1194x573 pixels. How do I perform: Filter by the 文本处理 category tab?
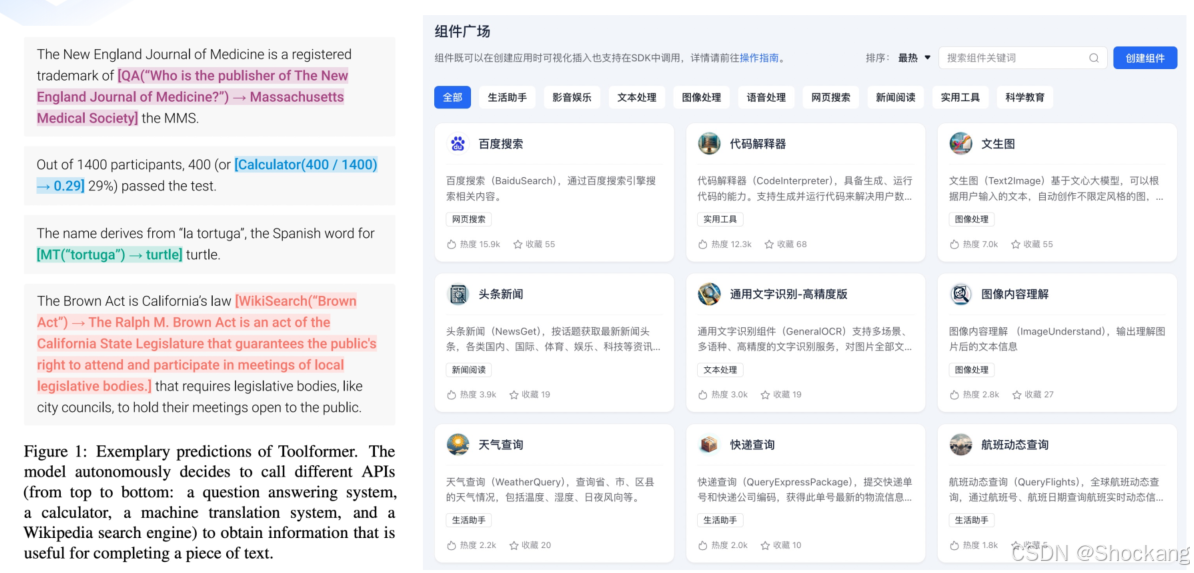[x=637, y=98]
